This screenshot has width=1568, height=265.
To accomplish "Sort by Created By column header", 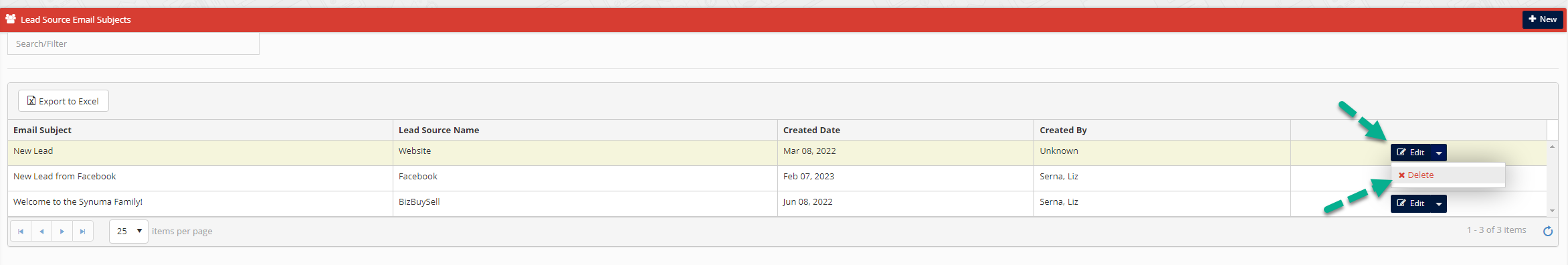I will [1063, 130].
